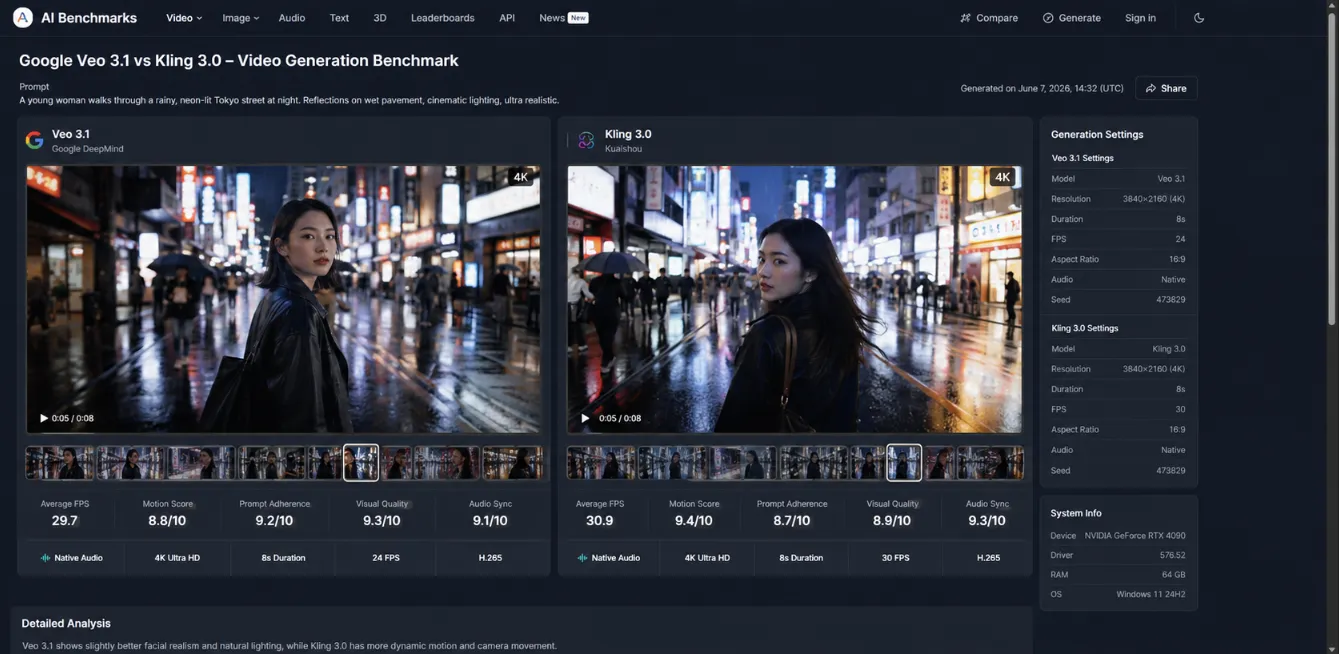Viewport: 1339px width, 654px height.
Task: Click the Detailed Analysis heading
Action: pos(66,623)
